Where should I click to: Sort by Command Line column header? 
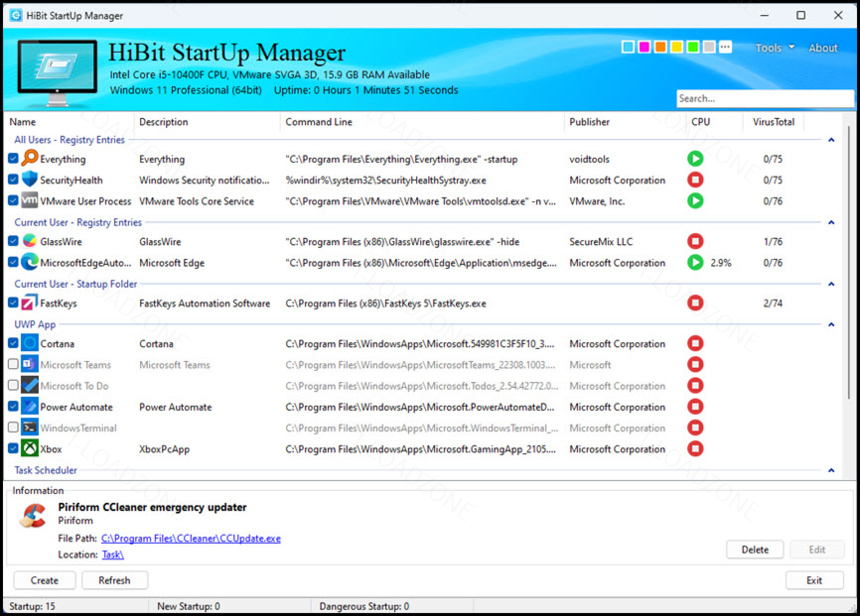319,122
